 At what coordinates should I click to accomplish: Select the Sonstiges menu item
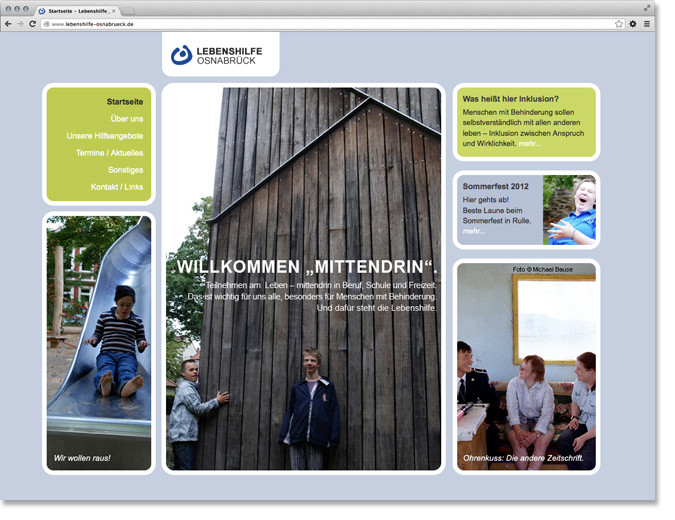pyautogui.click(x=126, y=170)
